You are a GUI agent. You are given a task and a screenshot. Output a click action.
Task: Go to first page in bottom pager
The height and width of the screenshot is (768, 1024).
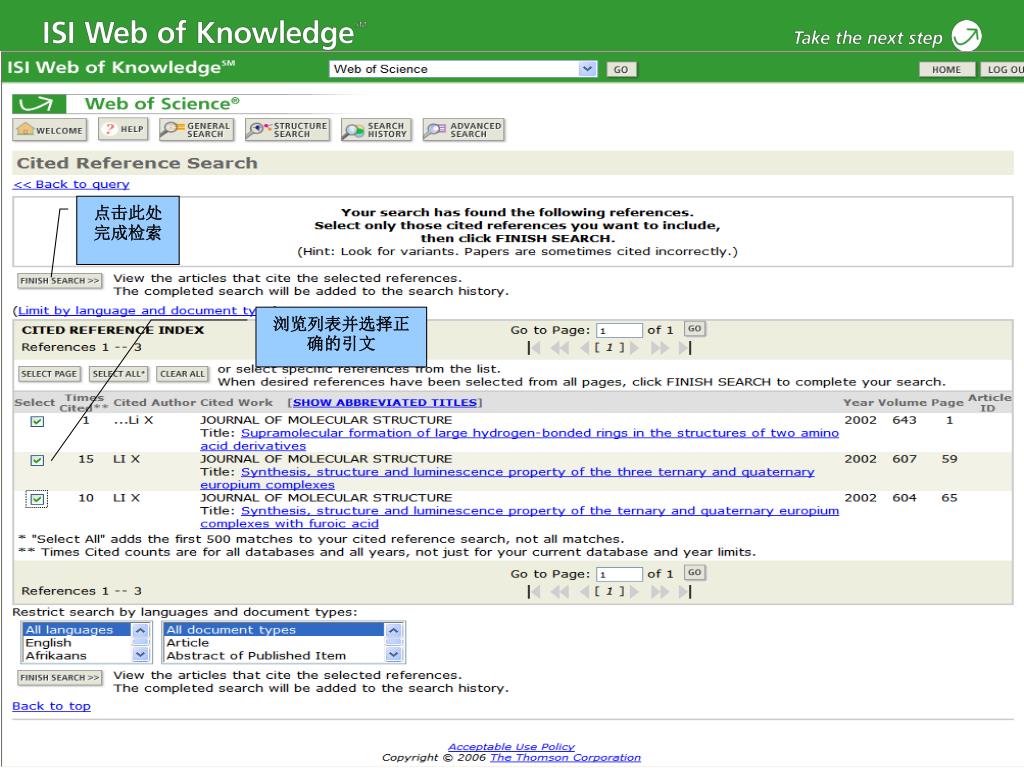(x=534, y=592)
